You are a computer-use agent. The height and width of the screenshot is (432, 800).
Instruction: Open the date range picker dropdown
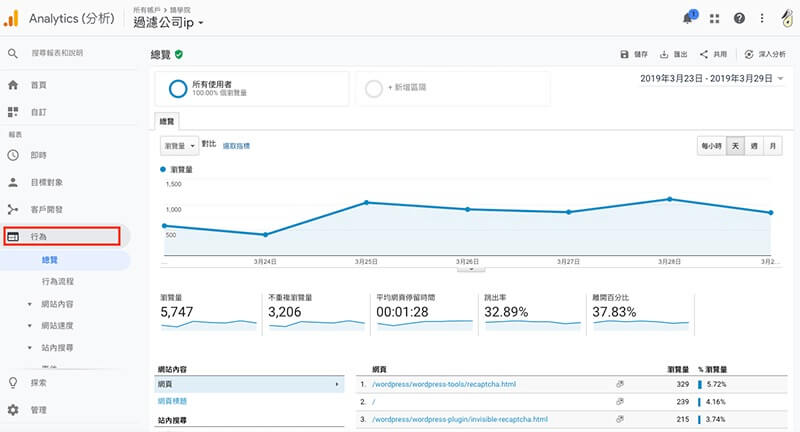[x=711, y=78]
